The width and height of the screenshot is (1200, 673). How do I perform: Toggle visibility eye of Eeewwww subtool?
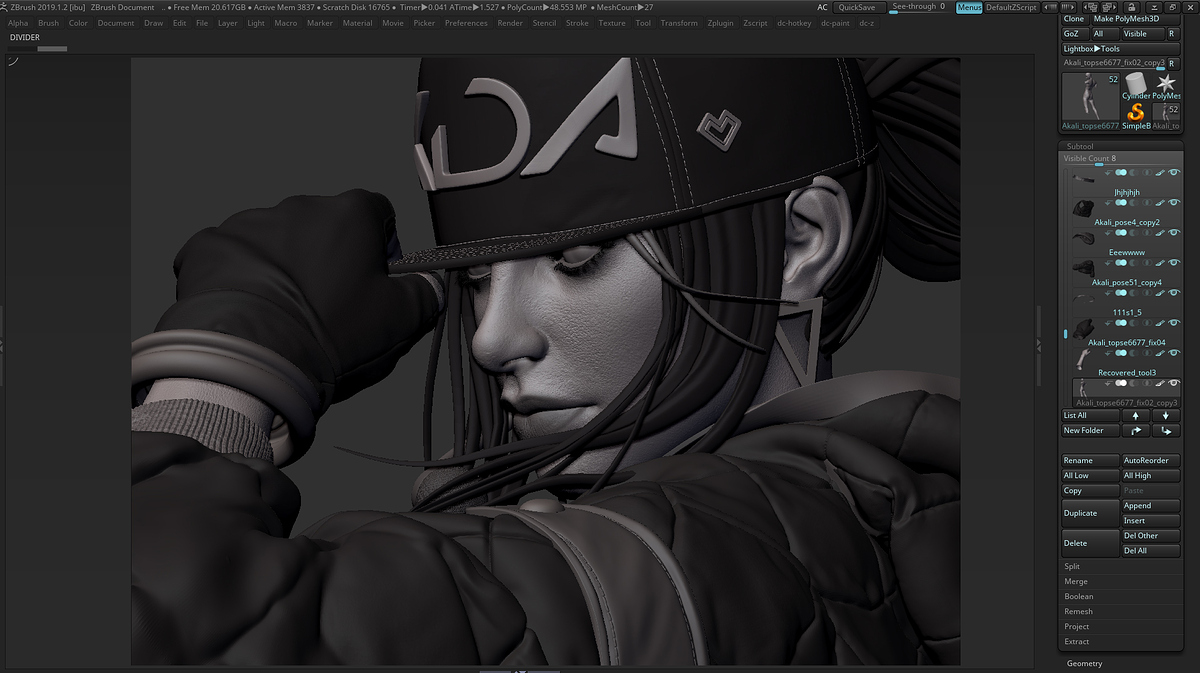[x=1174, y=232]
